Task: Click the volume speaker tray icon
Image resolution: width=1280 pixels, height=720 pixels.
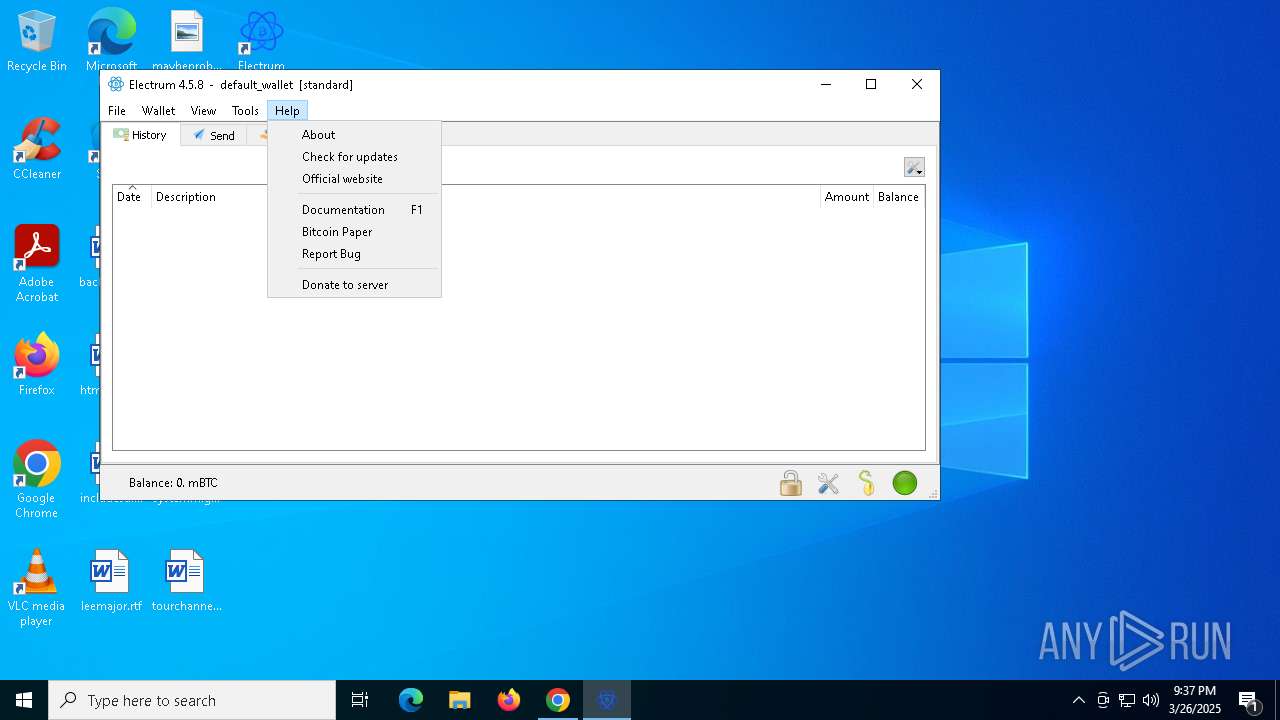Action: coord(1151,700)
